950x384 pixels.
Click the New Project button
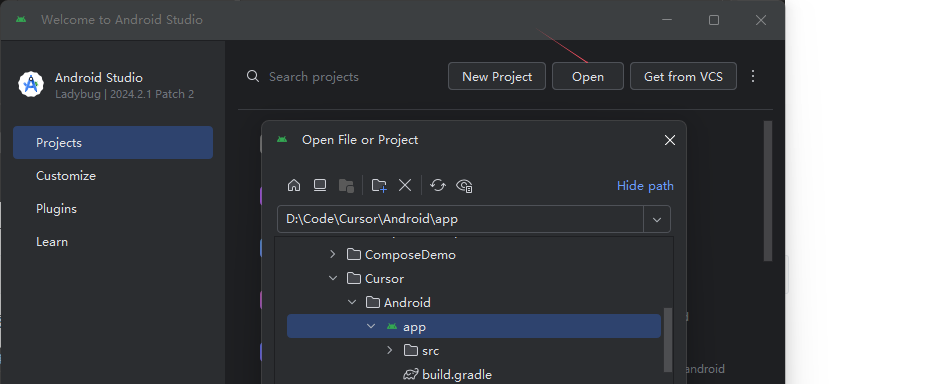click(x=497, y=76)
